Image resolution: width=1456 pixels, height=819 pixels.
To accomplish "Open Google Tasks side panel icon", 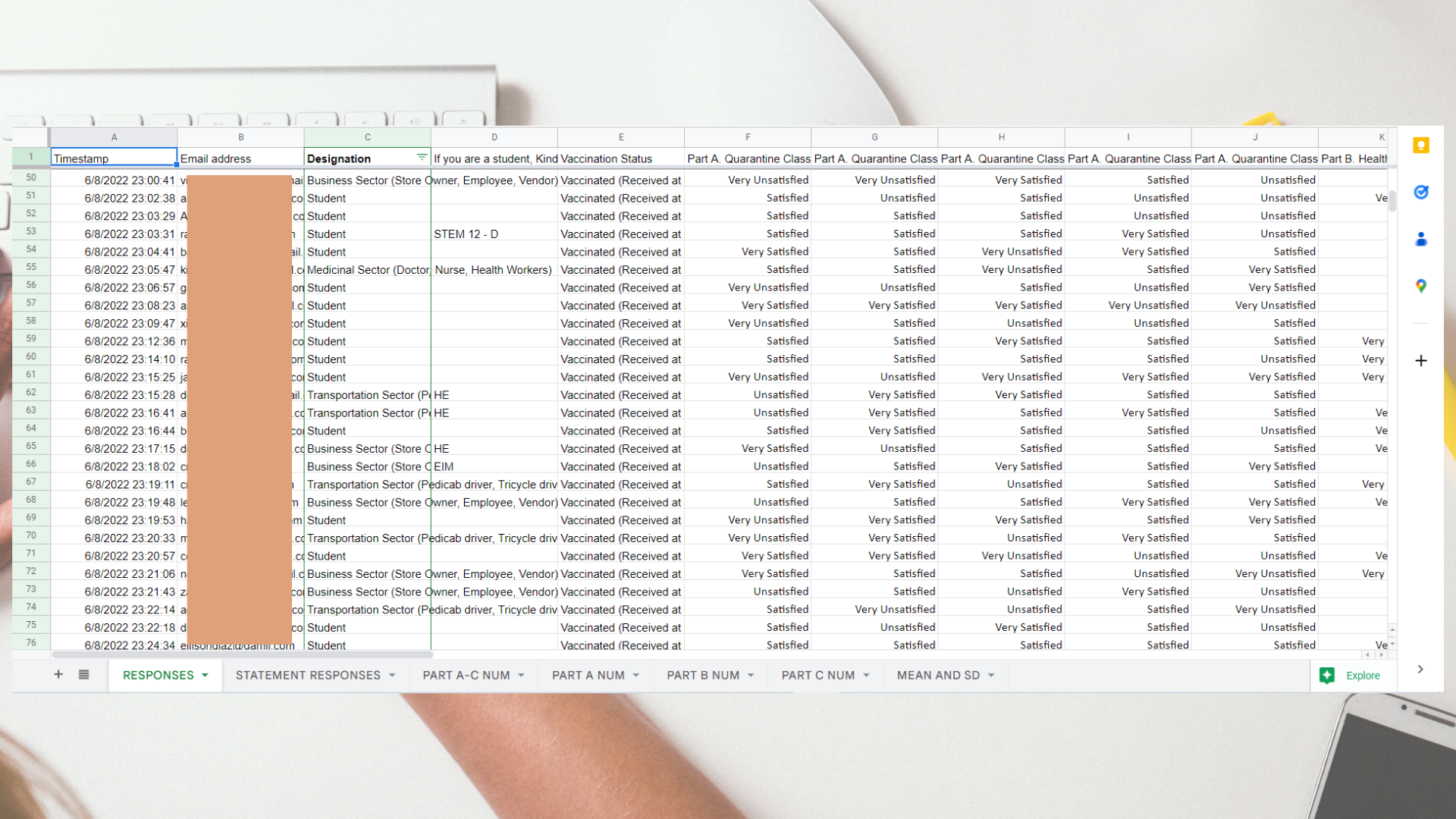I will (1421, 193).
